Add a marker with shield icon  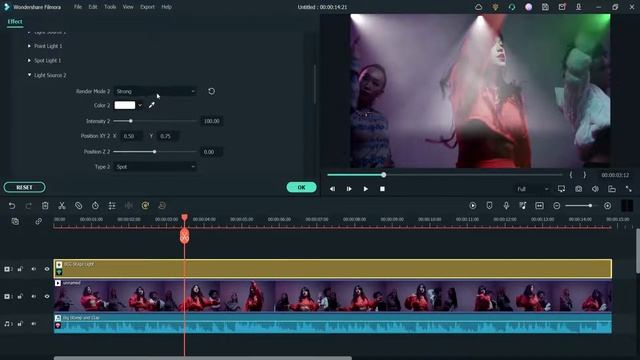click(489, 206)
